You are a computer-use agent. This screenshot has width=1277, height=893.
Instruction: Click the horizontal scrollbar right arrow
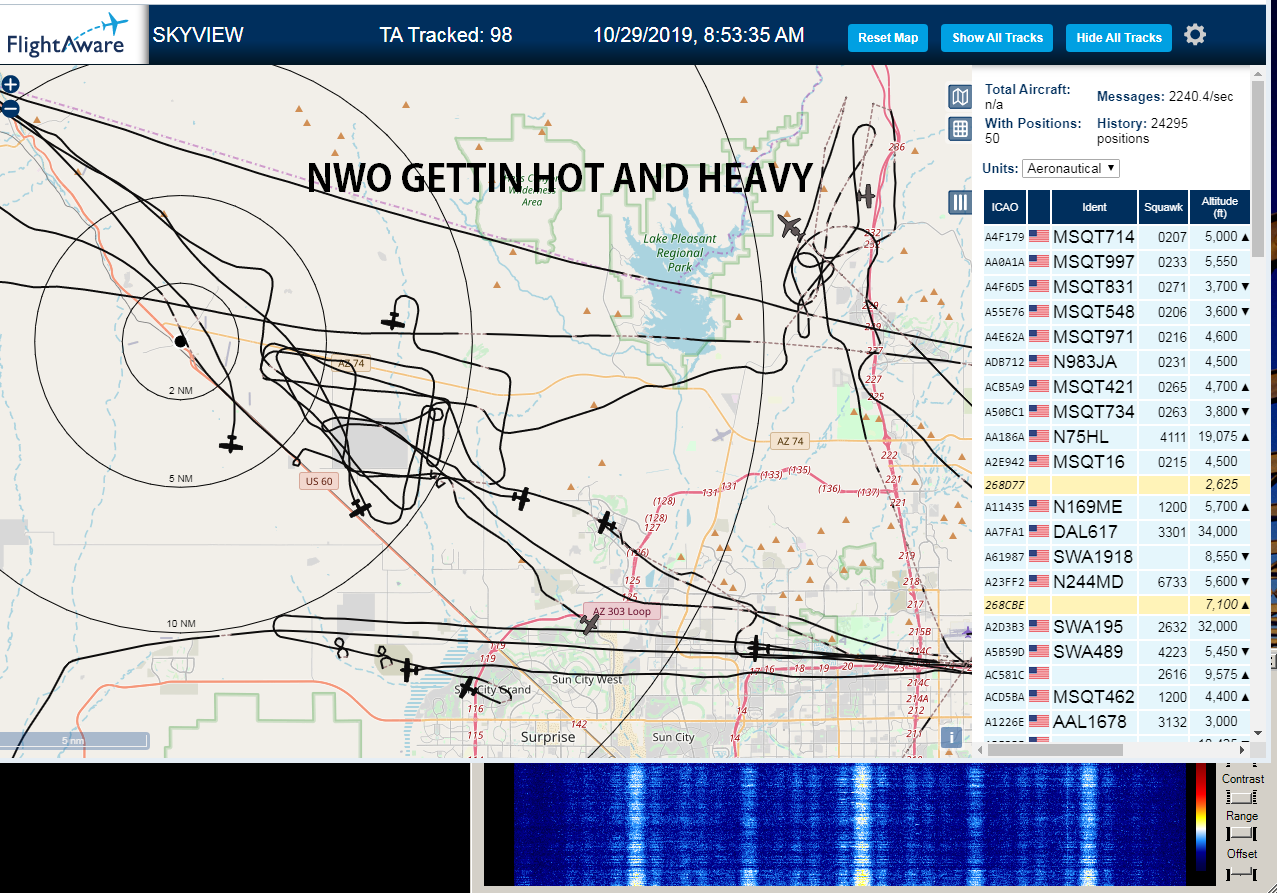[1244, 749]
